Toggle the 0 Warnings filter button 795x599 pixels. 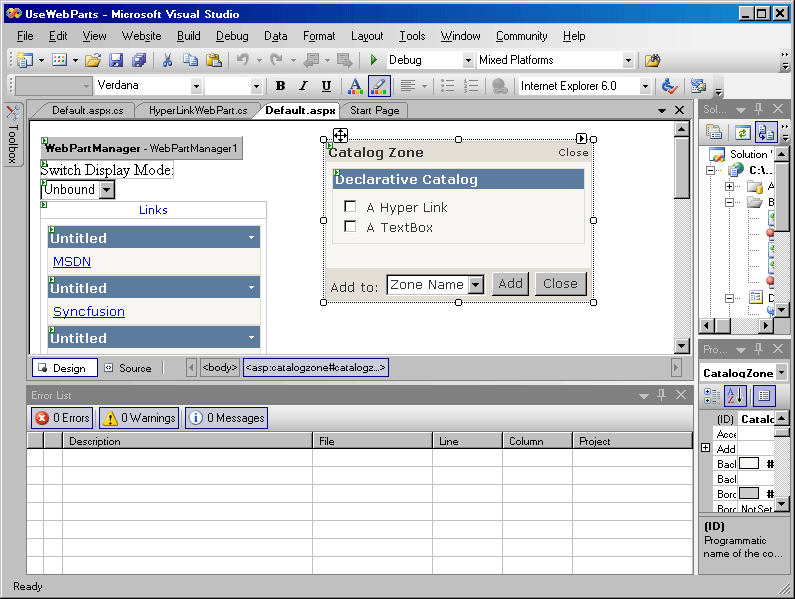point(138,418)
